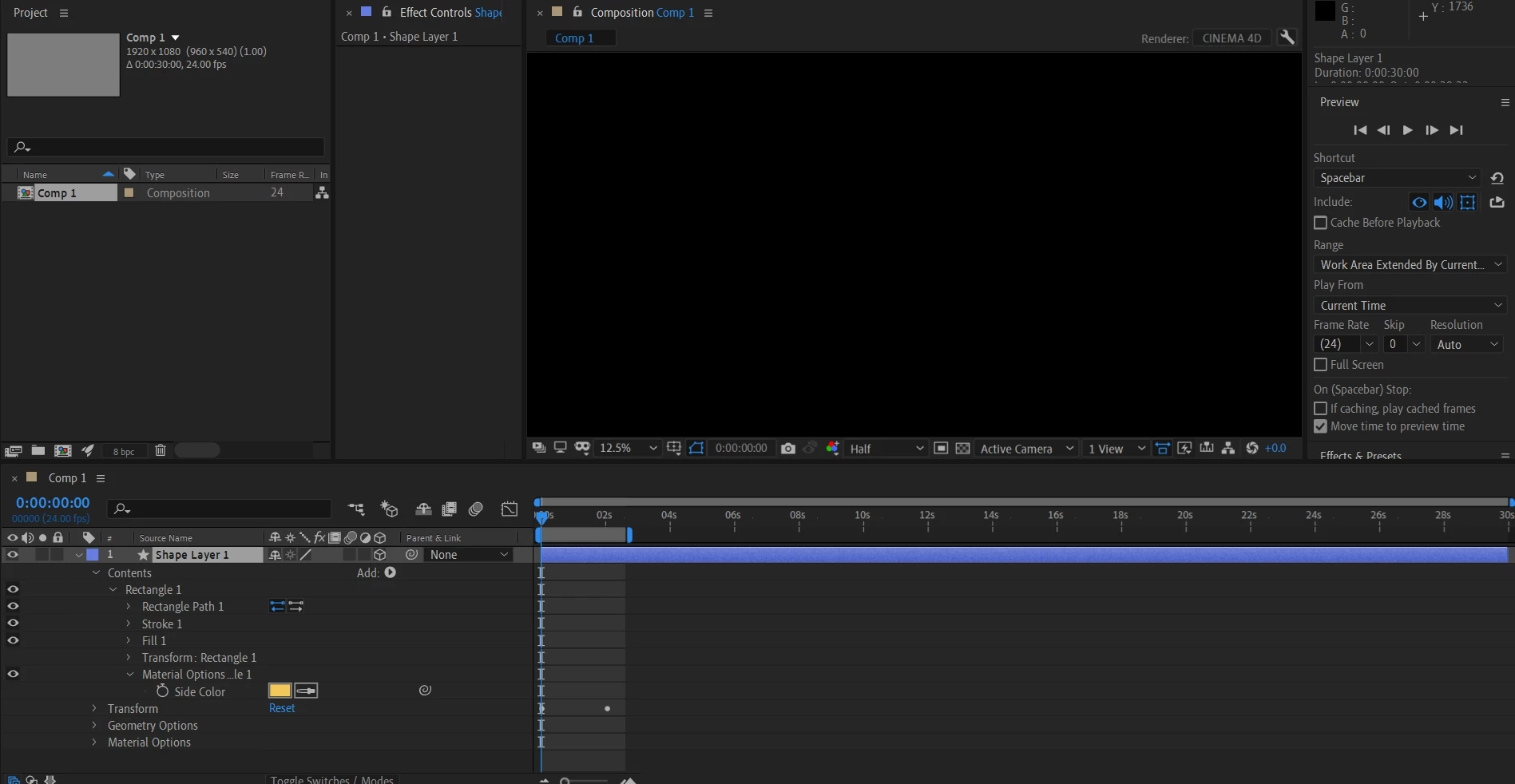
Task: Click Reset link for Transform
Action: (x=282, y=708)
